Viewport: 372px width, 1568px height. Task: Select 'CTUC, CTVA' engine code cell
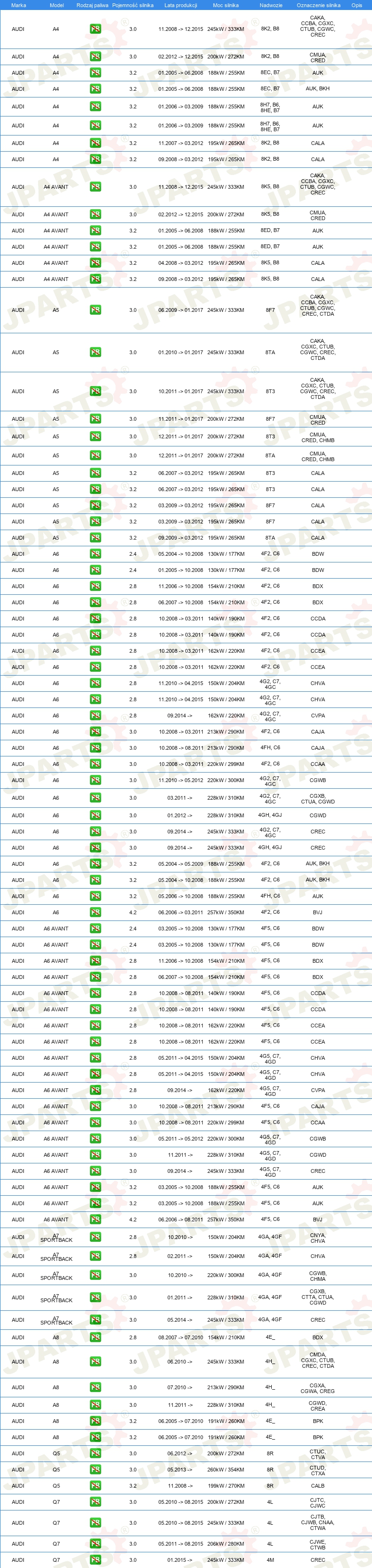click(x=318, y=1454)
